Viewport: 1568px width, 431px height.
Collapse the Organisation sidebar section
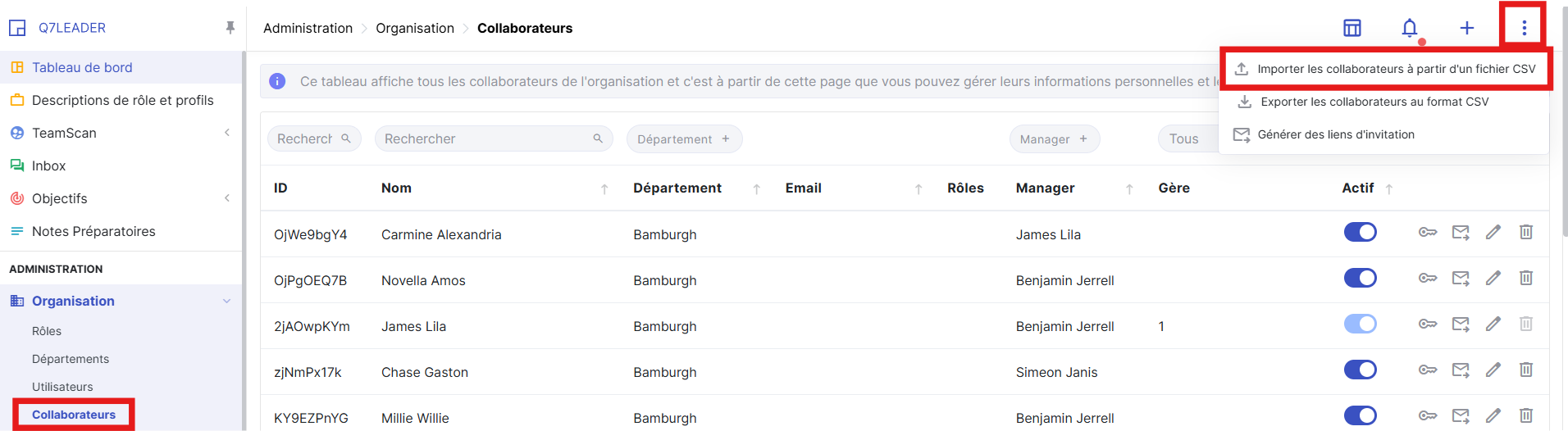(227, 302)
